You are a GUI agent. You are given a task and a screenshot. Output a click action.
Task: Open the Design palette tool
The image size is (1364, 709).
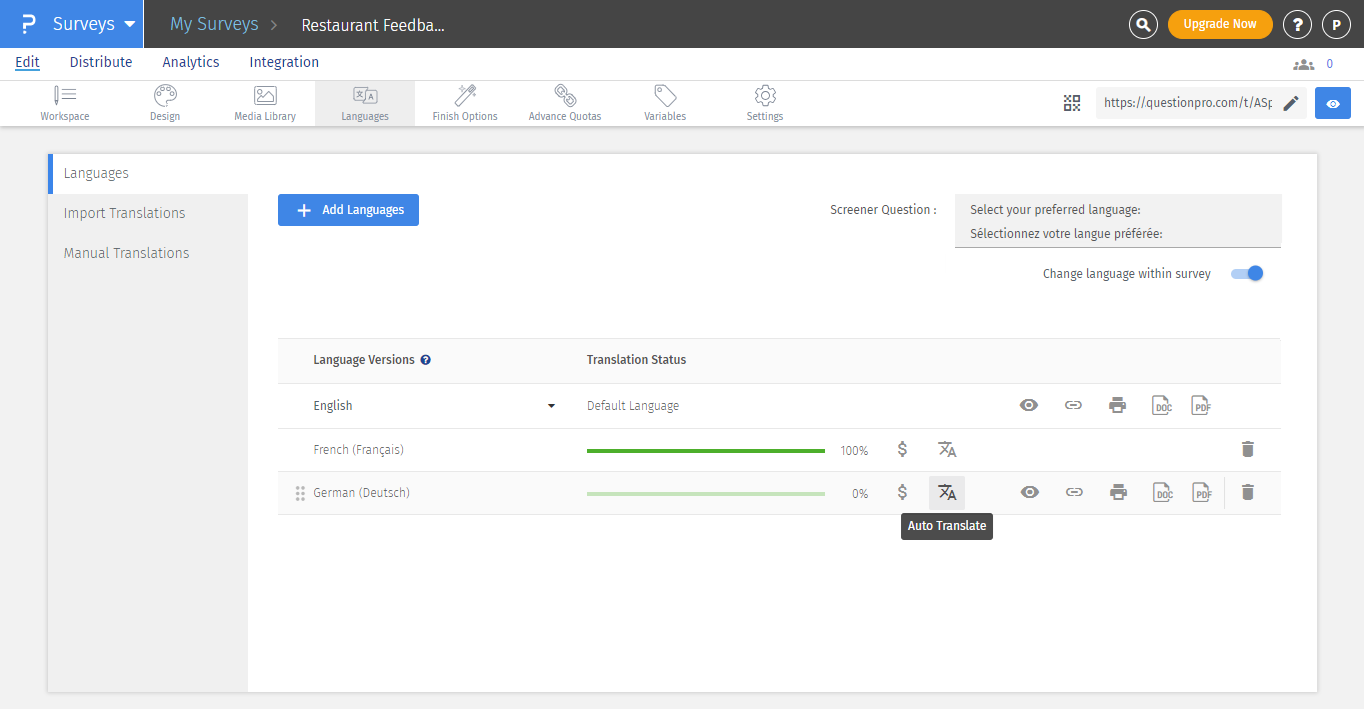click(165, 103)
